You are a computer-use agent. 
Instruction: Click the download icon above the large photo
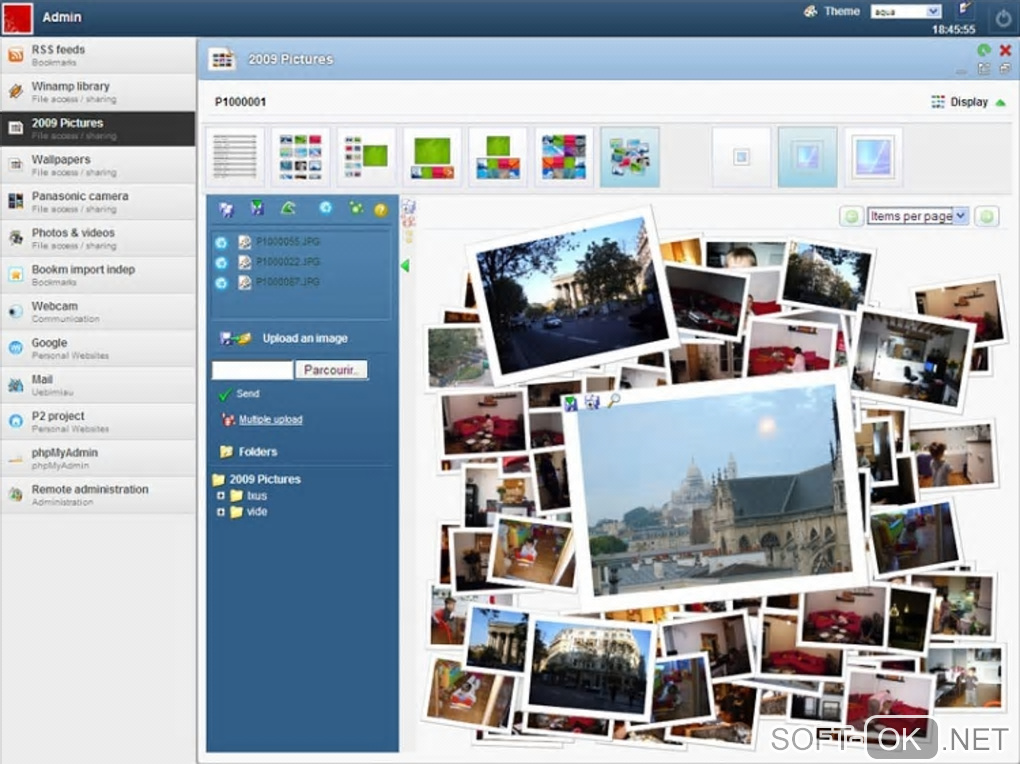point(571,403)
